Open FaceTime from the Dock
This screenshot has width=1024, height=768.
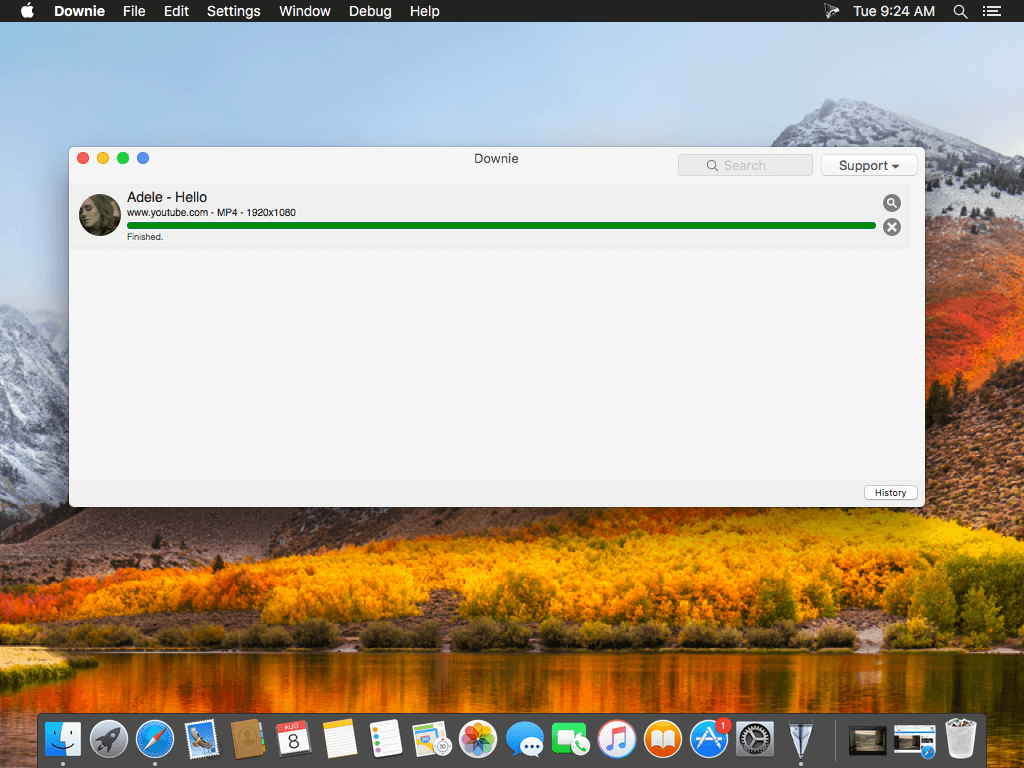tap(570, 739)
